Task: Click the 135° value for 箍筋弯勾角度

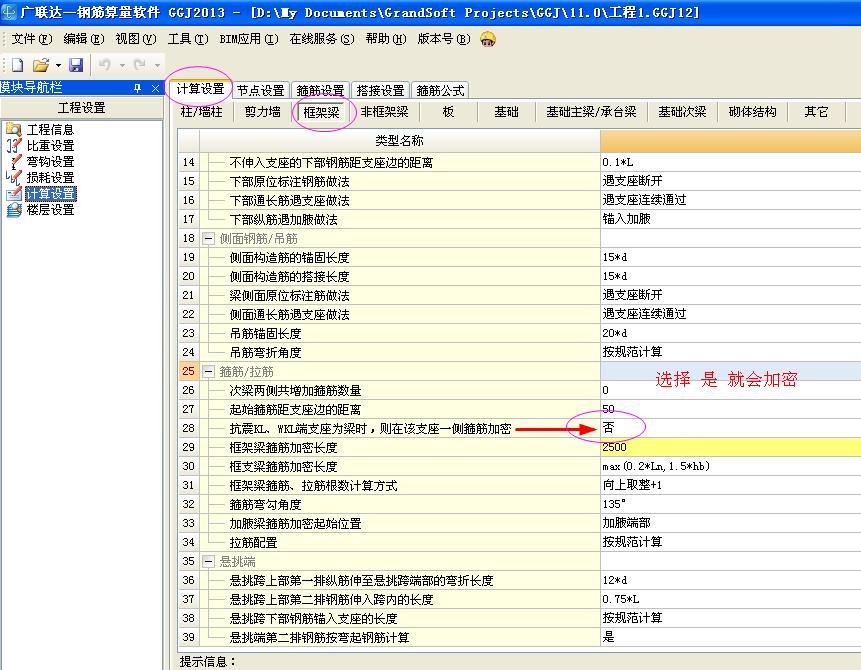Action: click(x=730, y=504)
